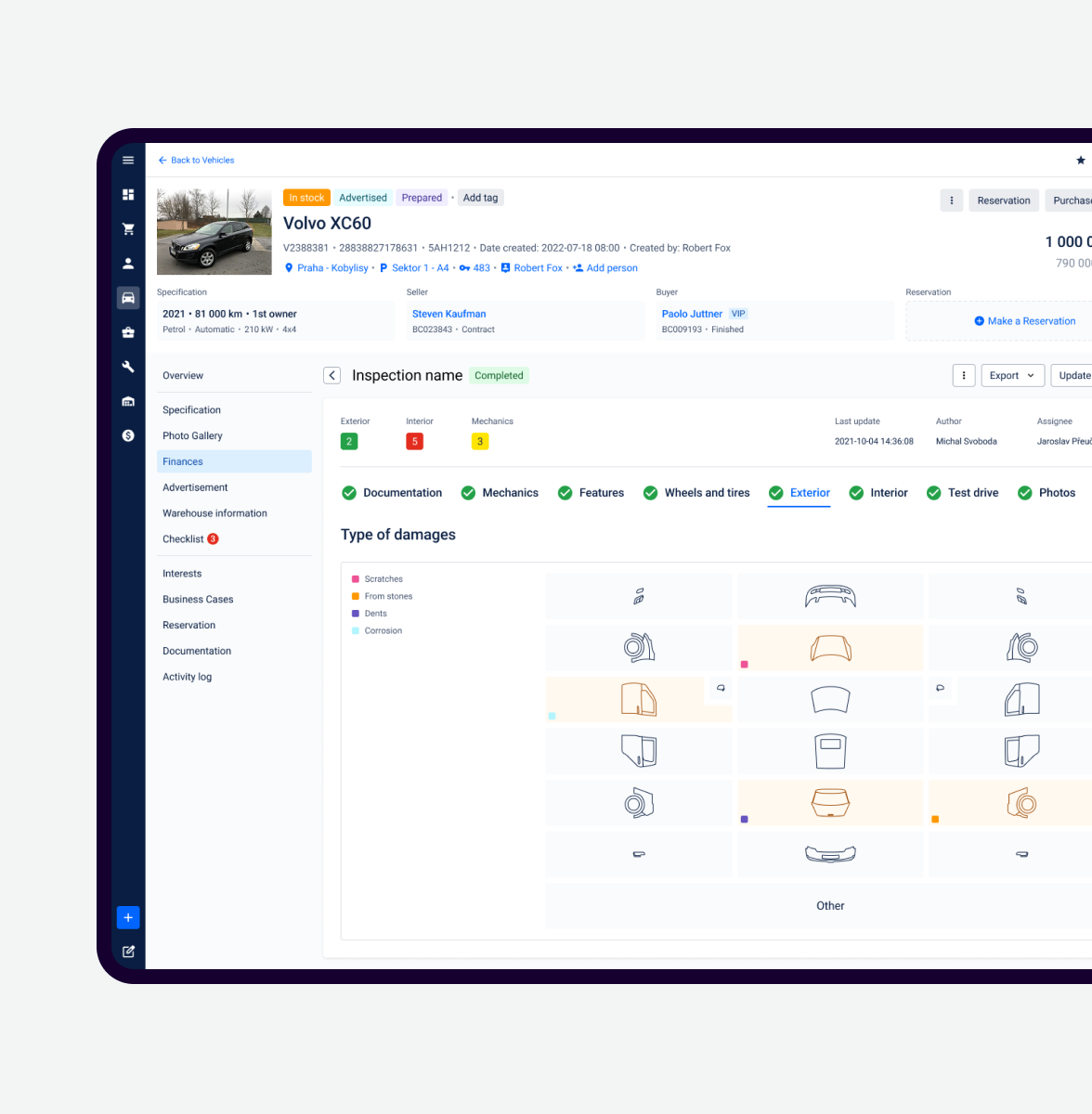1092x1114 pixels.
Task: Open the person/contacts sidebar icon
Action: click(128, 264)
